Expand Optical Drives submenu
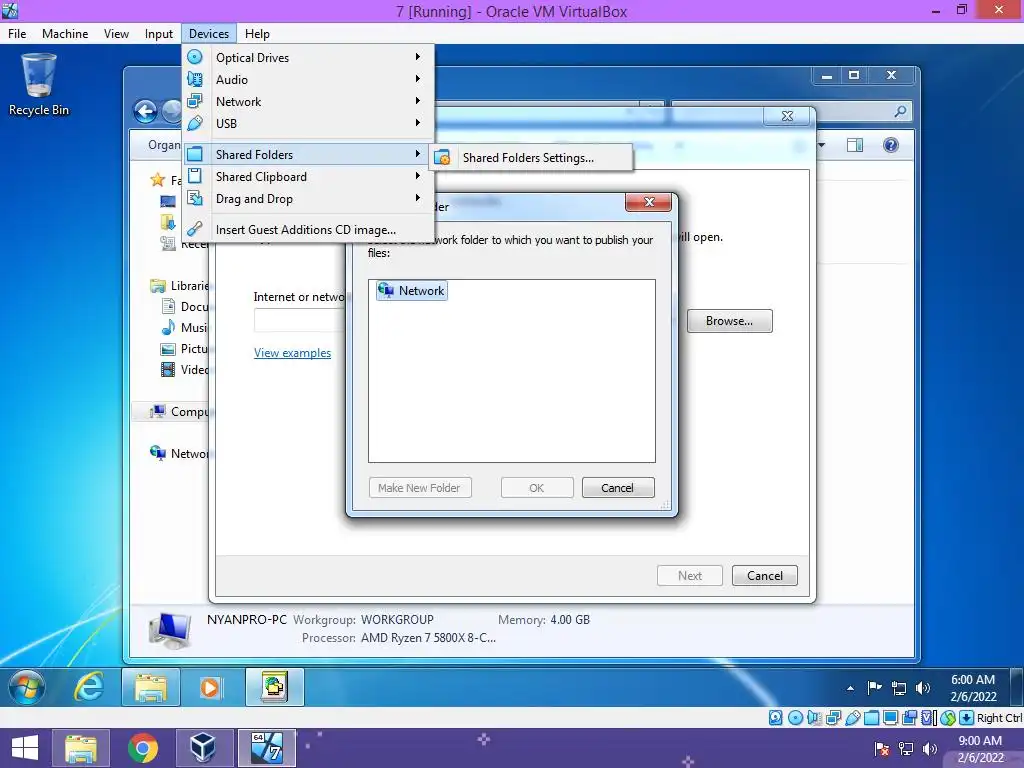 click(x=308, y=57)
